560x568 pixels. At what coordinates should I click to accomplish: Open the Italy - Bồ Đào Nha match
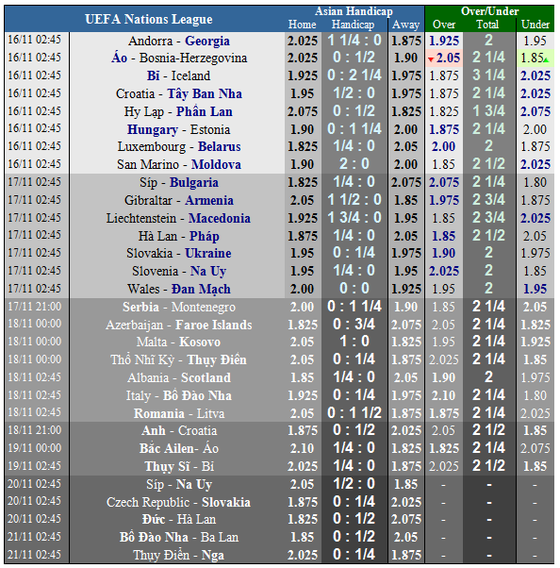pyautogui.click(x=179, y=396)
